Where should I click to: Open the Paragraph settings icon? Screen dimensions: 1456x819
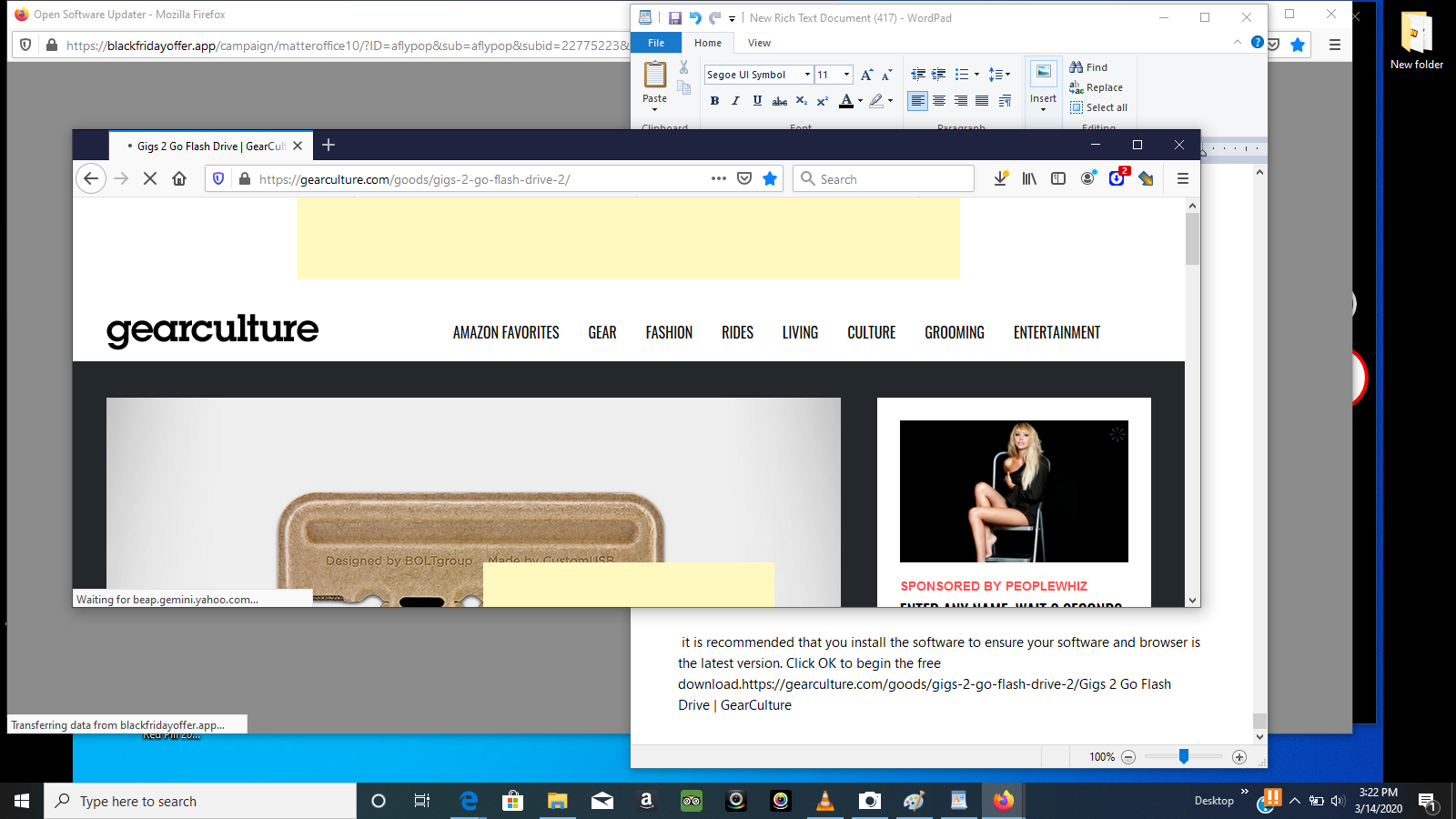click(x=1005, y=101)
